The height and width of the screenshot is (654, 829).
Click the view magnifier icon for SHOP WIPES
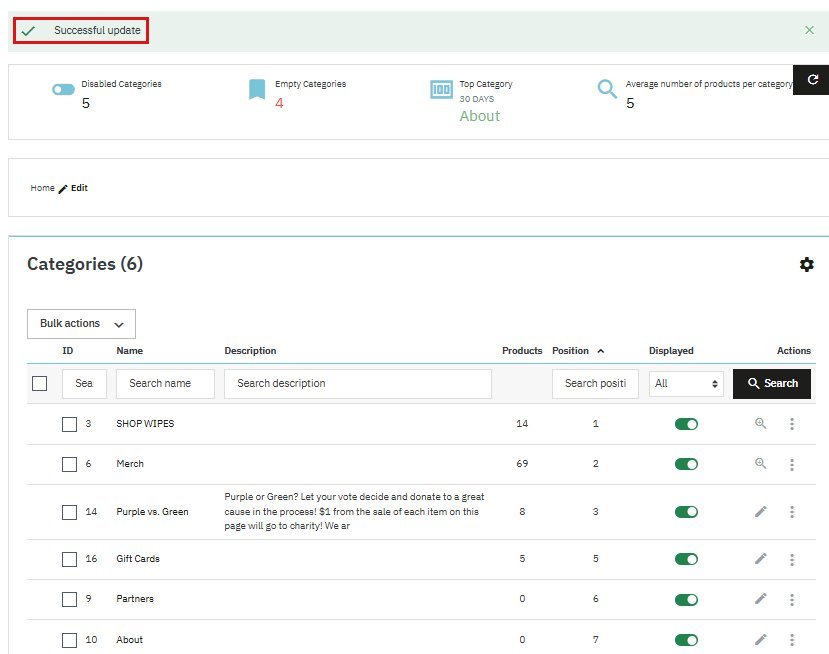(760, 424)
